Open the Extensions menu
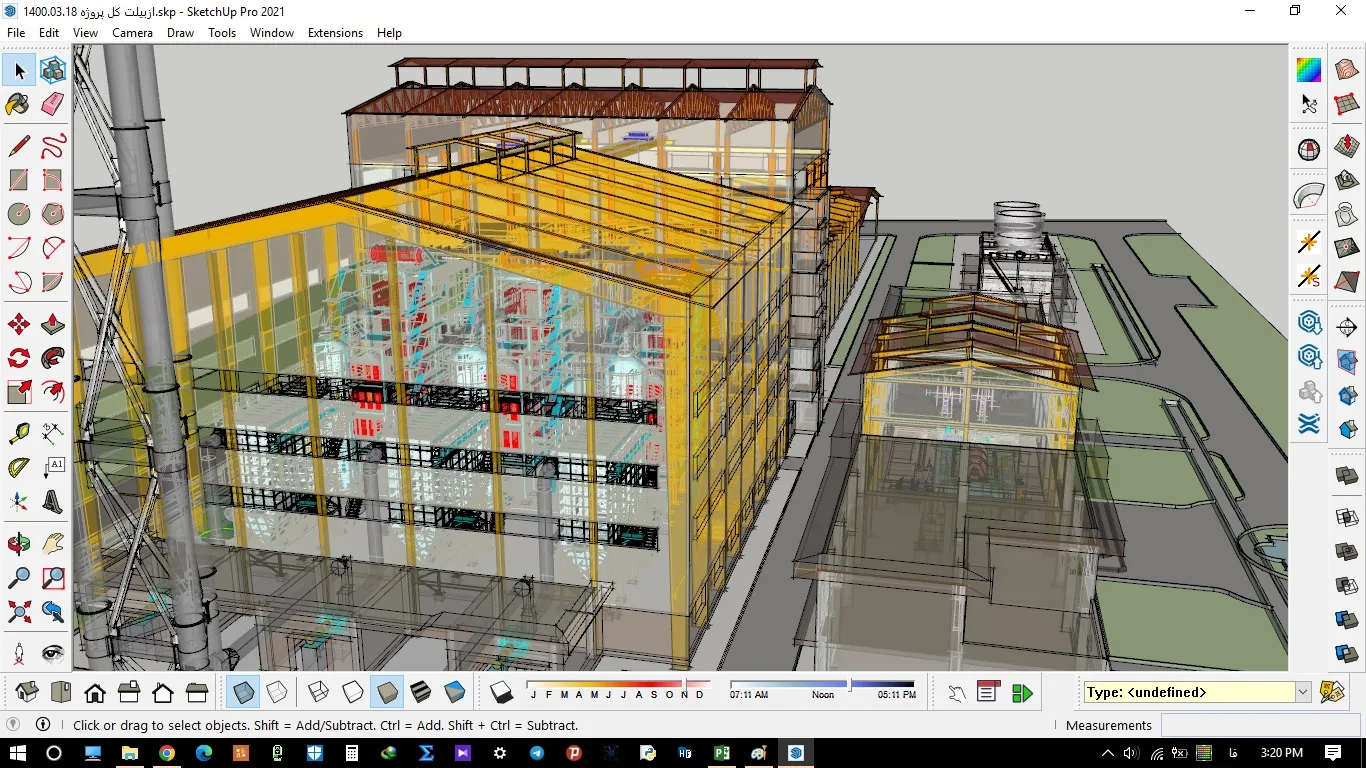This screenshot has height=768, width=1366. point(335,33)
